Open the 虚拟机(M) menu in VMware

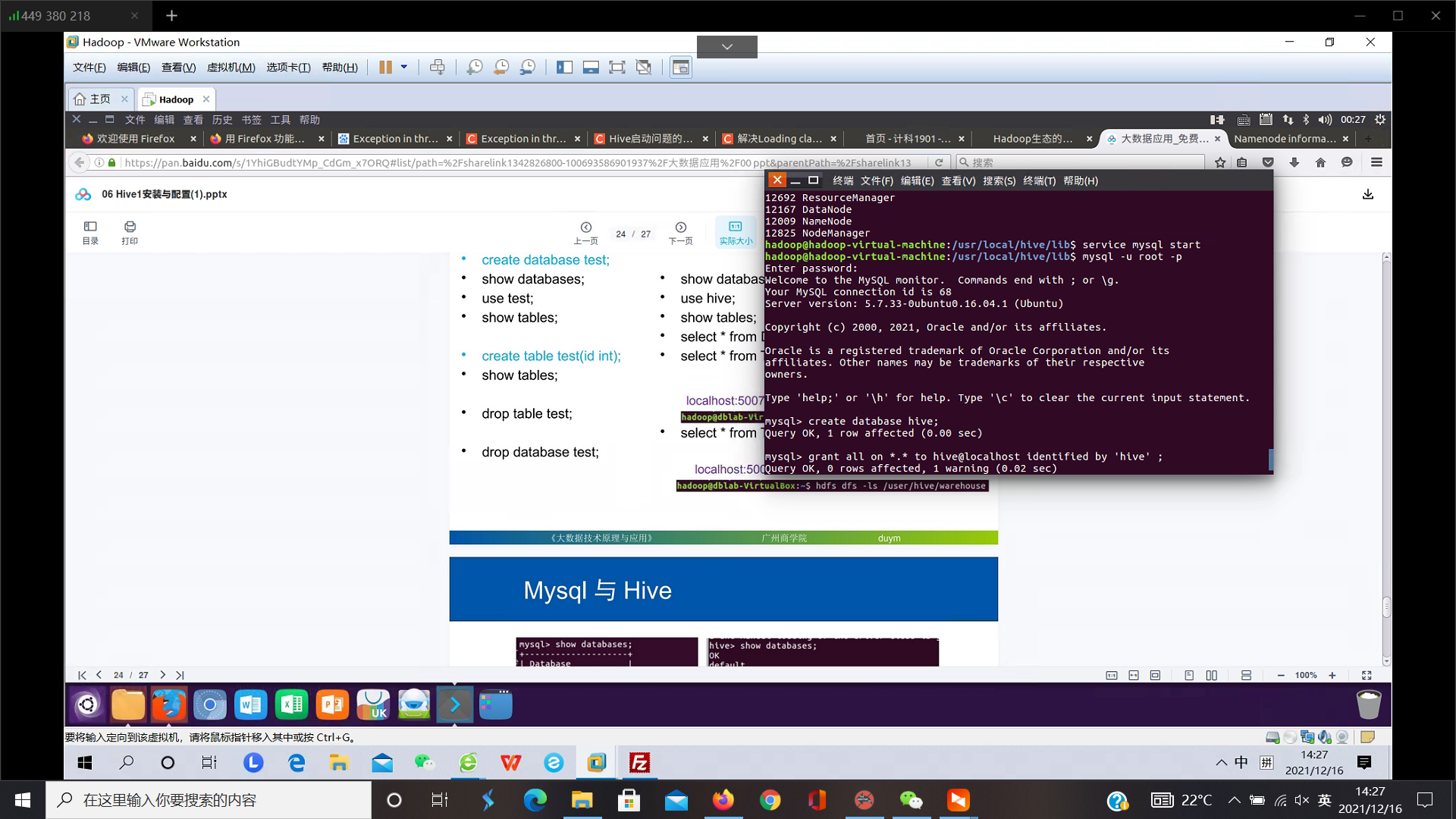pyautogui.click(x=231, y=67)
